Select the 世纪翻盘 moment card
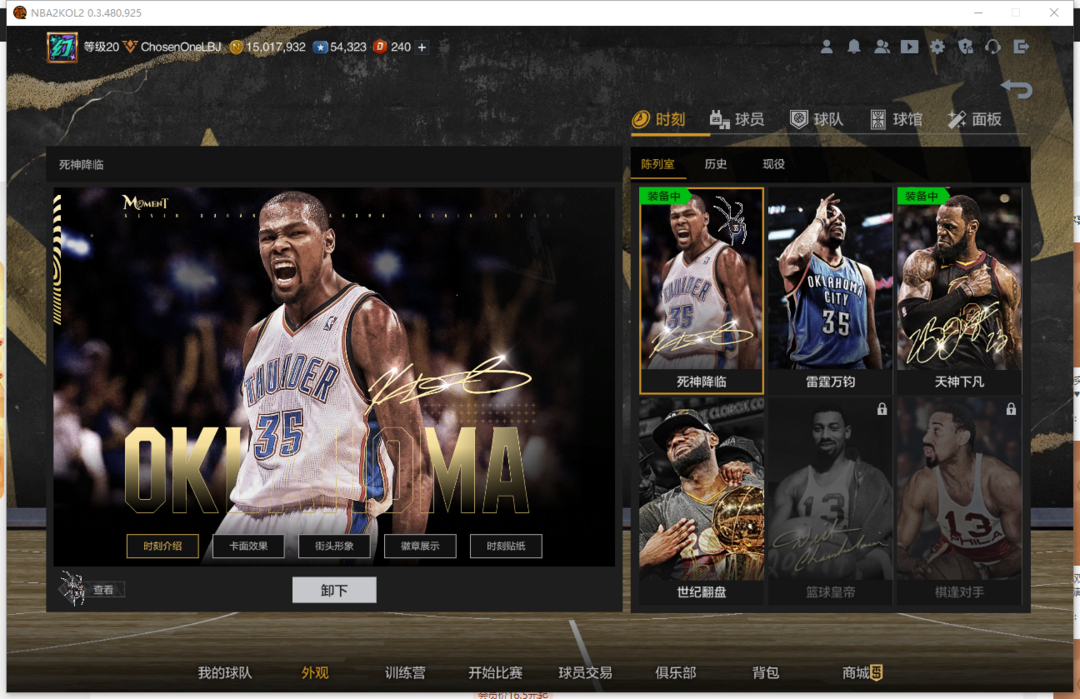The width and height of the screenshot is (1080, 699). pos(701,500)
